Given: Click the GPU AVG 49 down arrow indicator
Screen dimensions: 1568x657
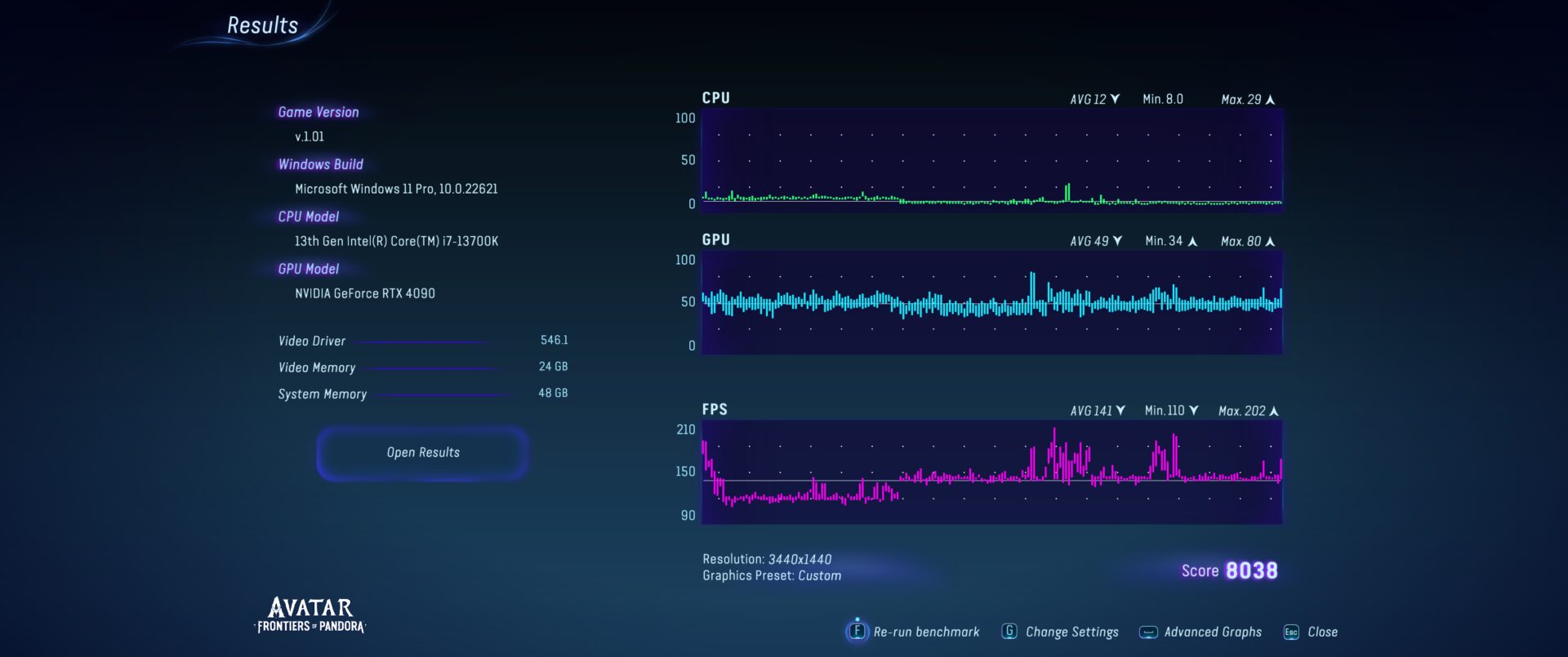Looking at the screenshot, I should [x=1117, y=241].
